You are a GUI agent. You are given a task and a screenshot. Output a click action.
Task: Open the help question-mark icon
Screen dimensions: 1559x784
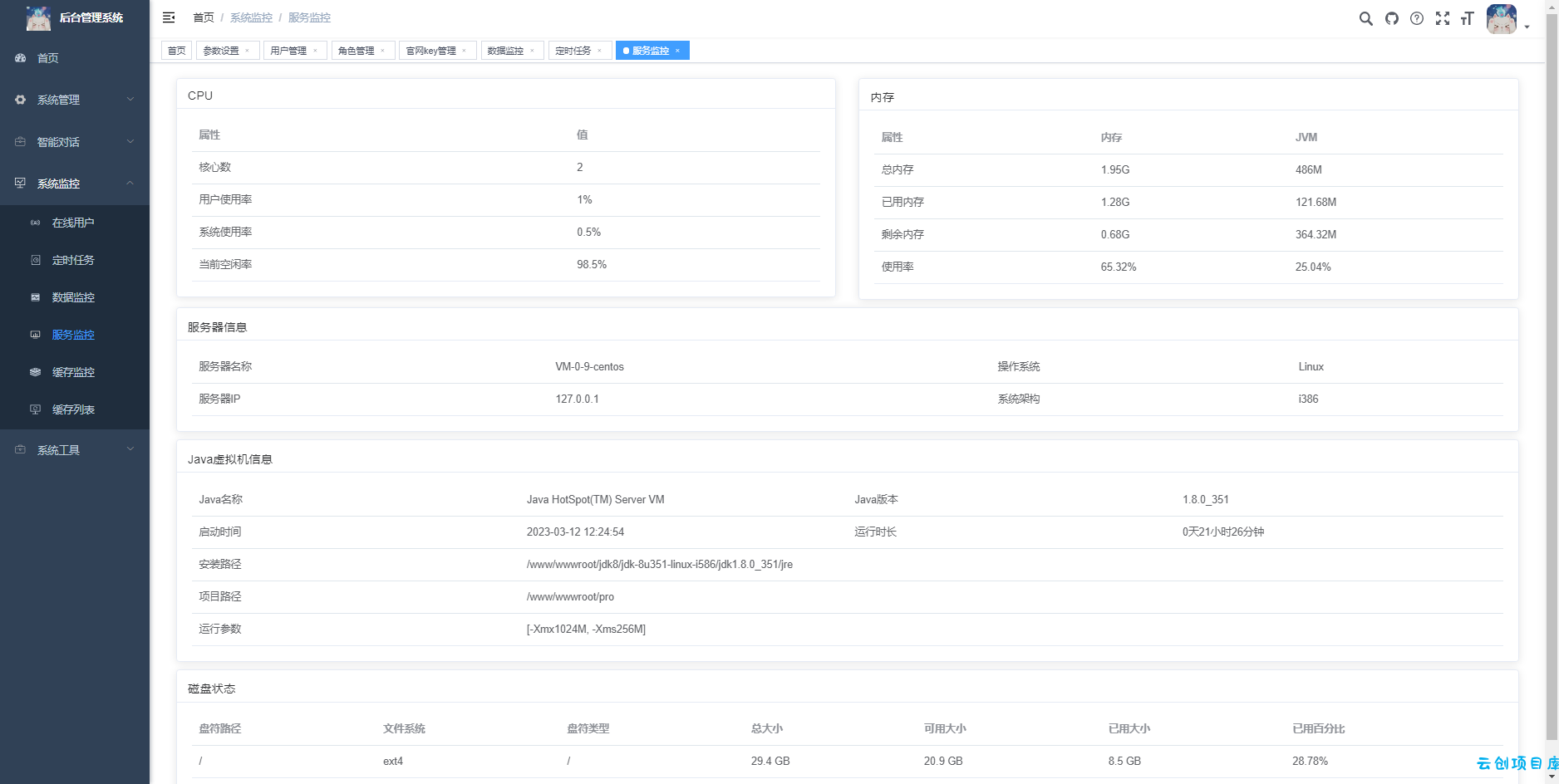1417,18
